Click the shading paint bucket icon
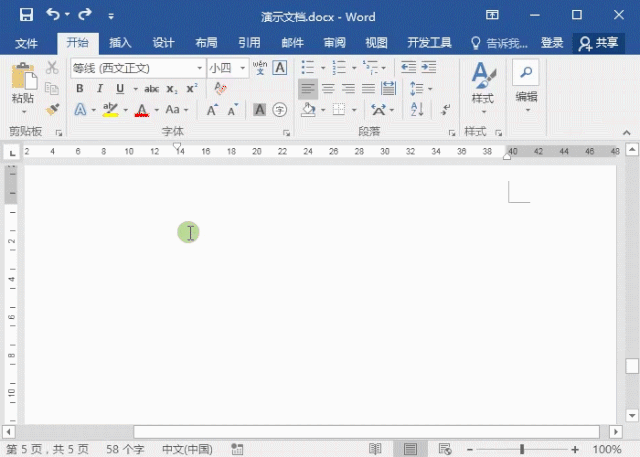Image resolution: width=640 pixels, height=457 pixels. click(308, 110)
